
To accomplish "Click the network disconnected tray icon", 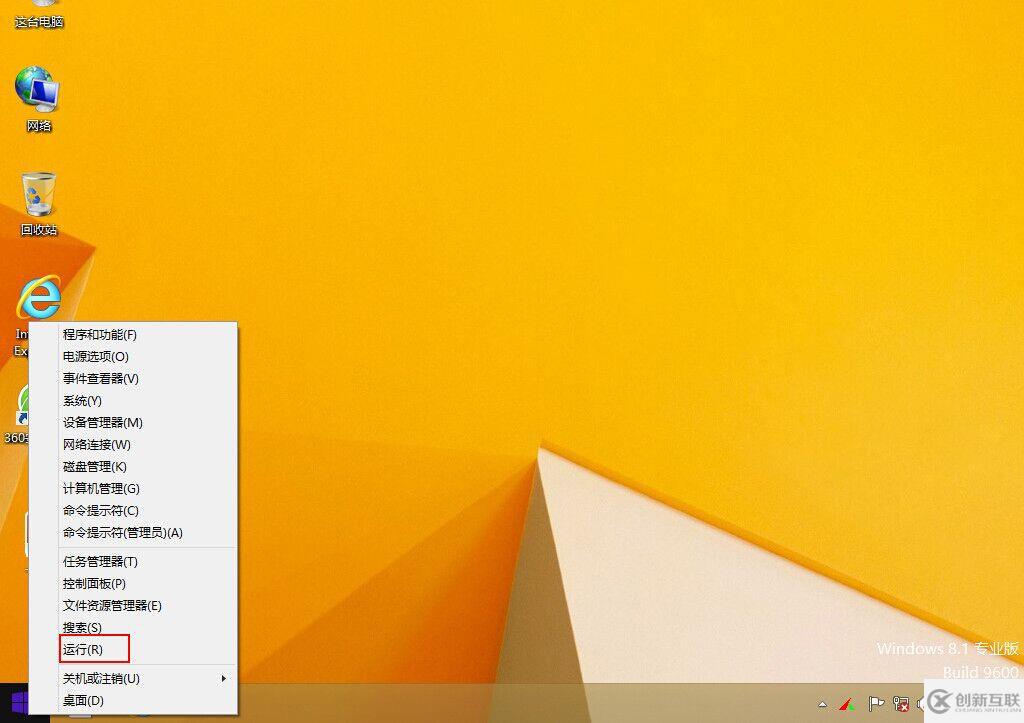I will coord(901,704).
